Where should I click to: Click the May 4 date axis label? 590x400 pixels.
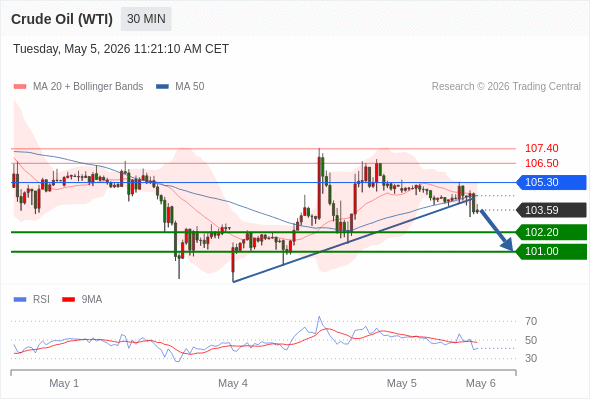(233, 383)
